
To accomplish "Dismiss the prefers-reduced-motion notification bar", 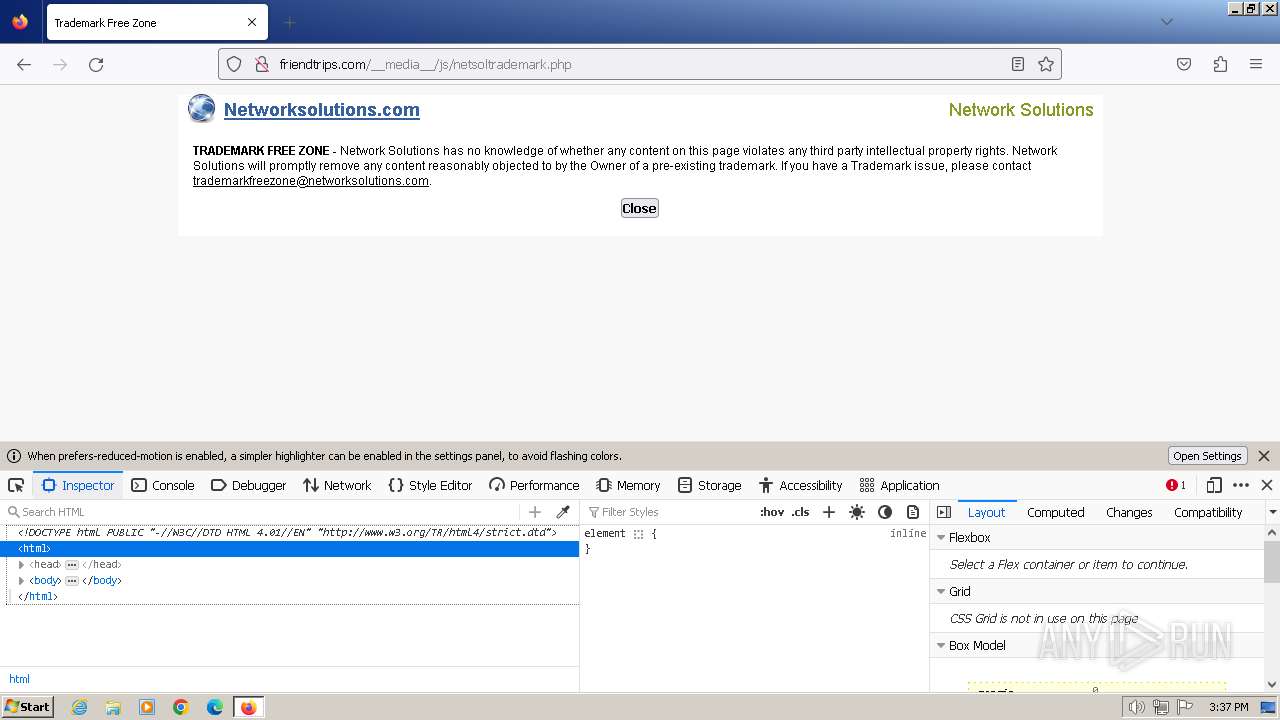I will pos(1264,456).
